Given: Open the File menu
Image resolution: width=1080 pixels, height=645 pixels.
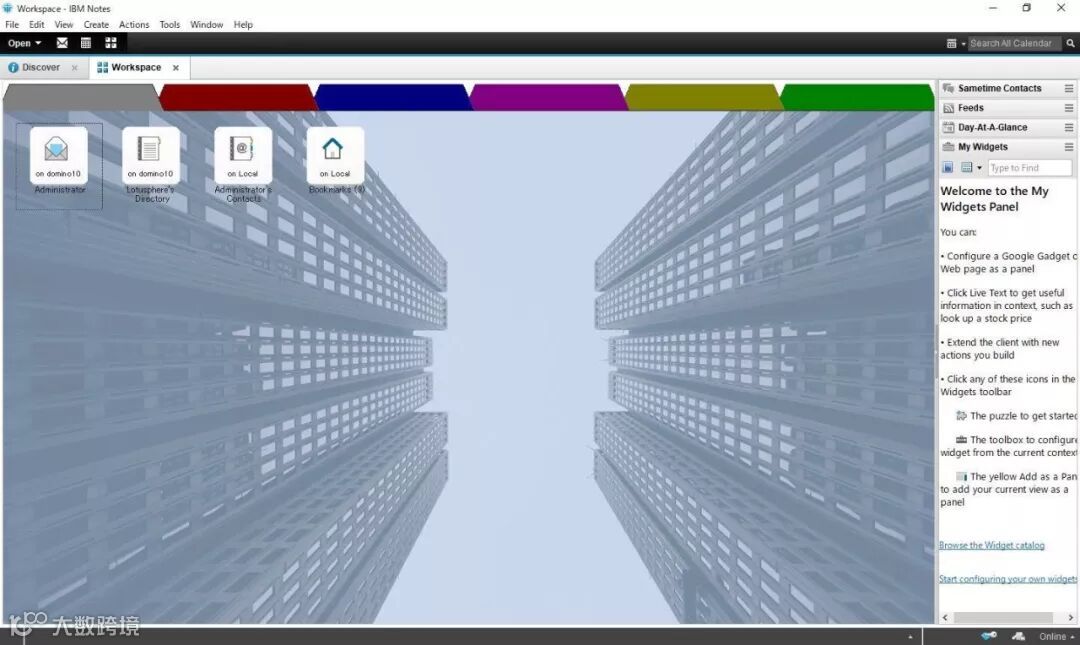Looking at the screenshot, I should click(12, 24).
